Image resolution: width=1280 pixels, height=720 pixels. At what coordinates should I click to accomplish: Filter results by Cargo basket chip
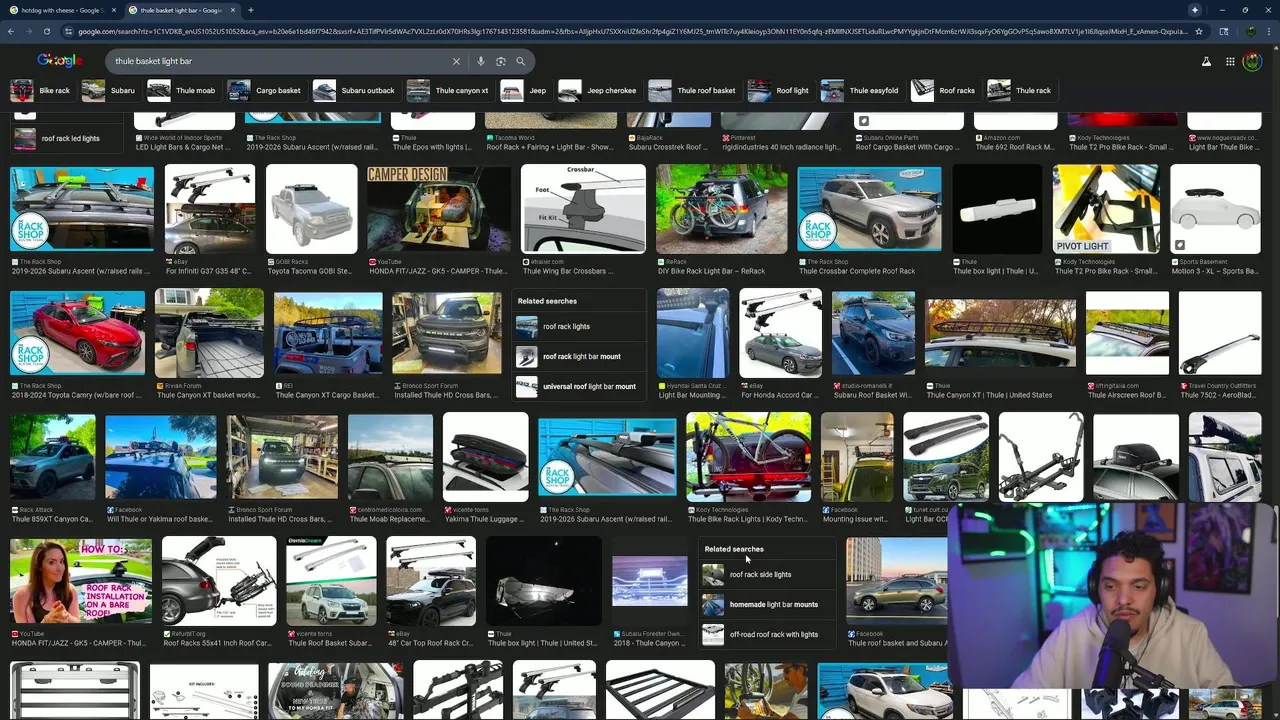[x=265, y=91]
